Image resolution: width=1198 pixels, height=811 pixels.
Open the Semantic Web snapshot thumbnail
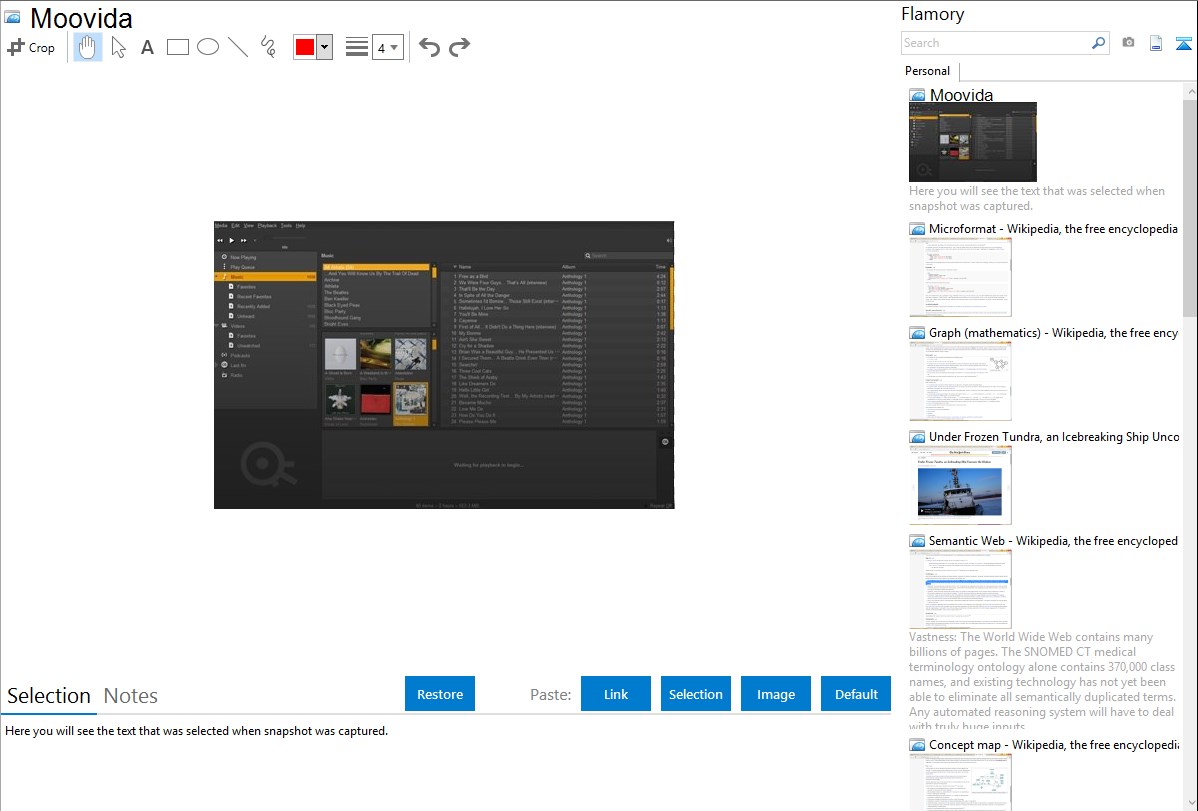(x=960, y=589)
